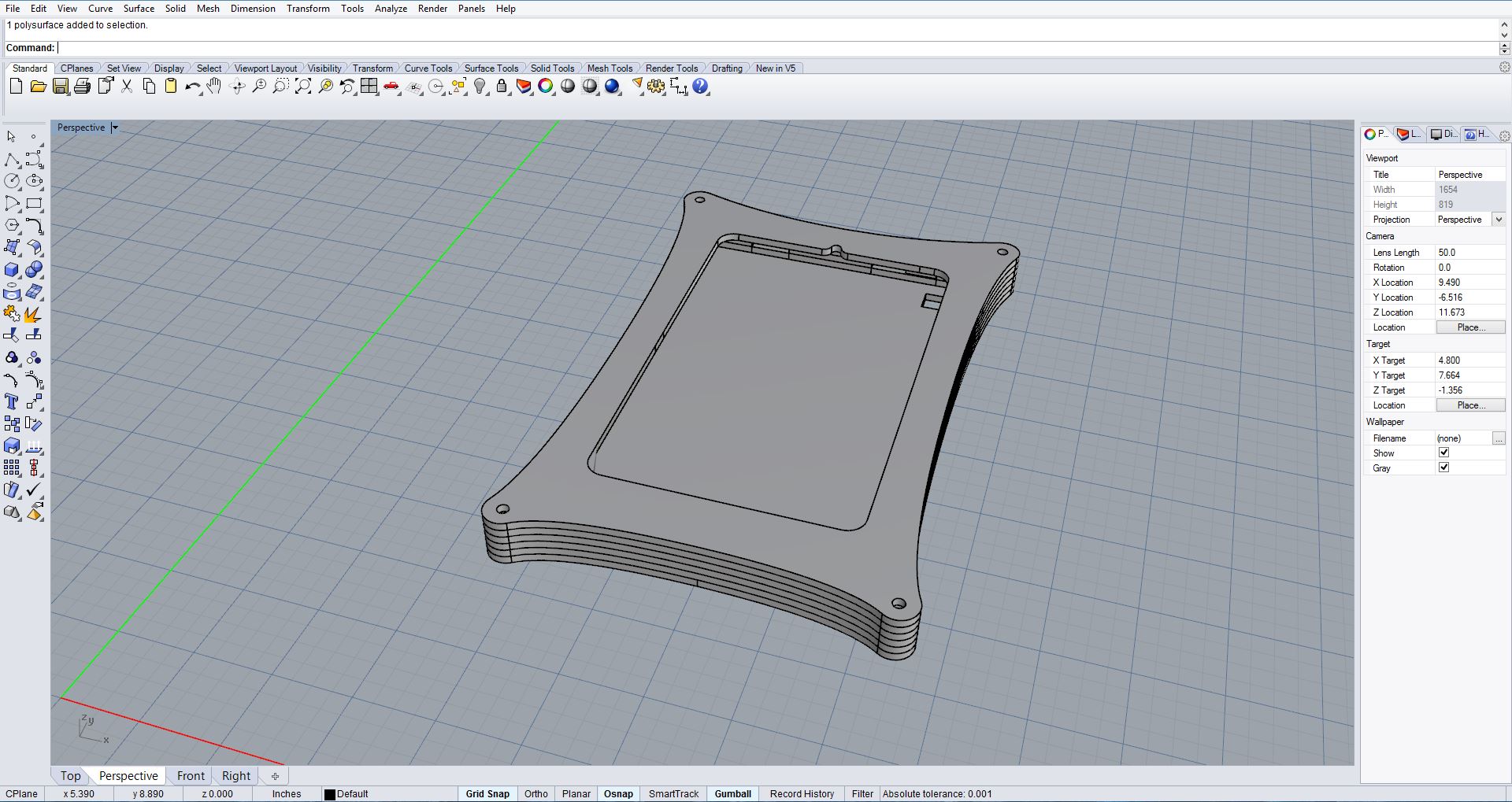Click the Undo arrow icon
This screenshot has height=802, width=1512.
point(193,87)
